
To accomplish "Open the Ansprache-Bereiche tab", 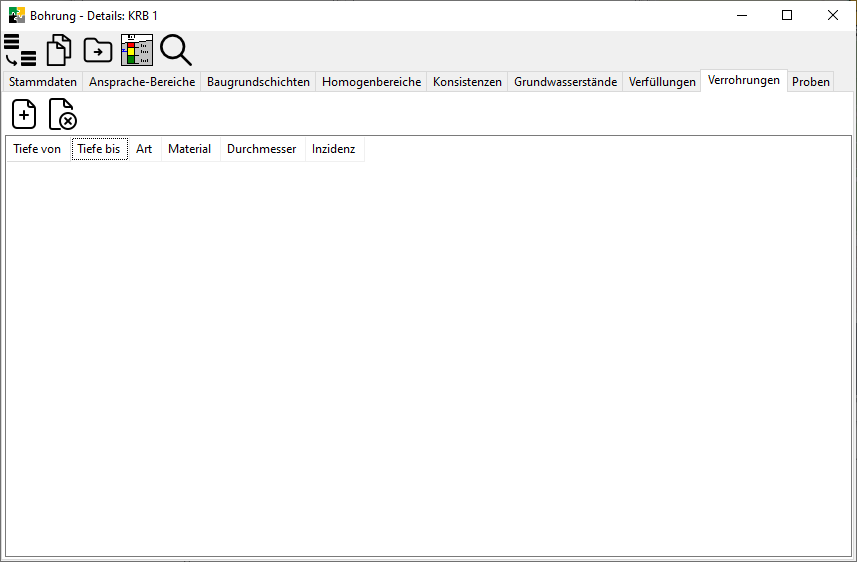I will coord(142,82).
